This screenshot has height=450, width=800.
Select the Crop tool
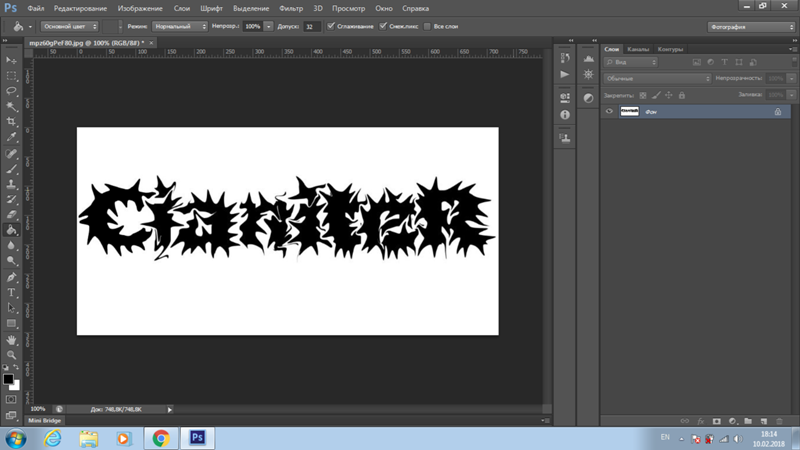click(11, 121)
